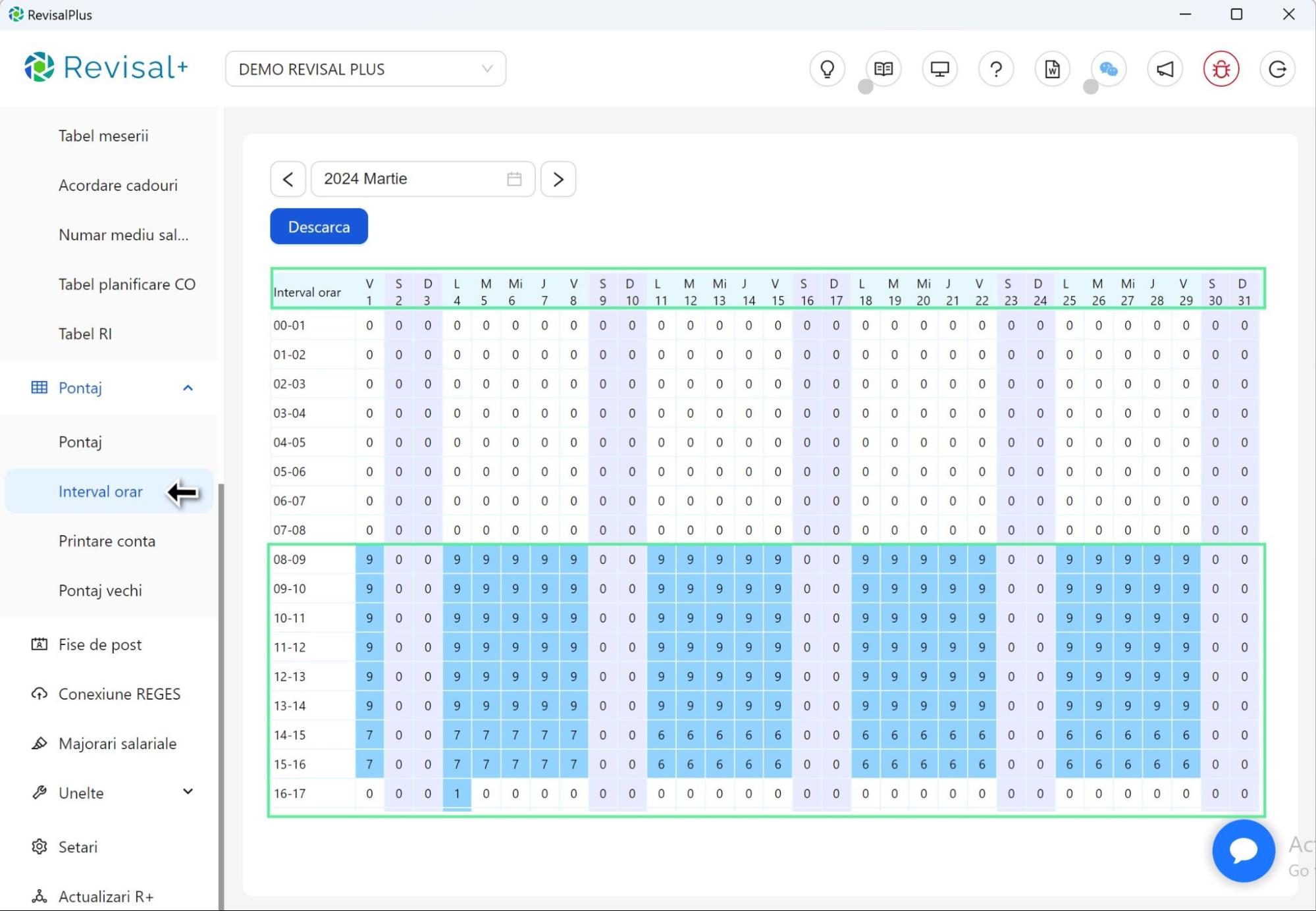This screenshot has width=1316, height=911.
Task: Click the logout arrow icon
Action: 1277,69
